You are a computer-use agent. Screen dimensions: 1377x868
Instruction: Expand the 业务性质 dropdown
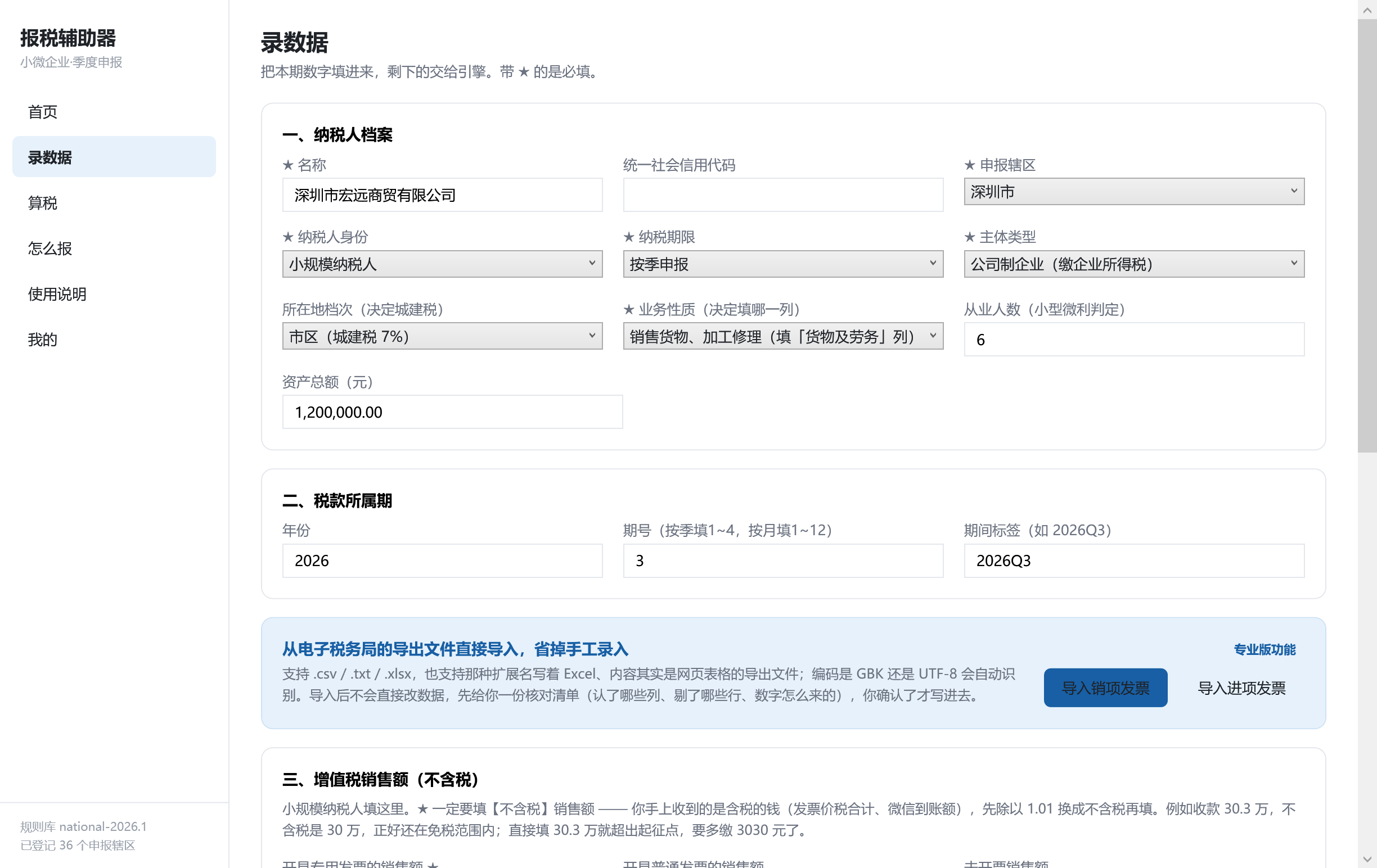coord(783,336)
